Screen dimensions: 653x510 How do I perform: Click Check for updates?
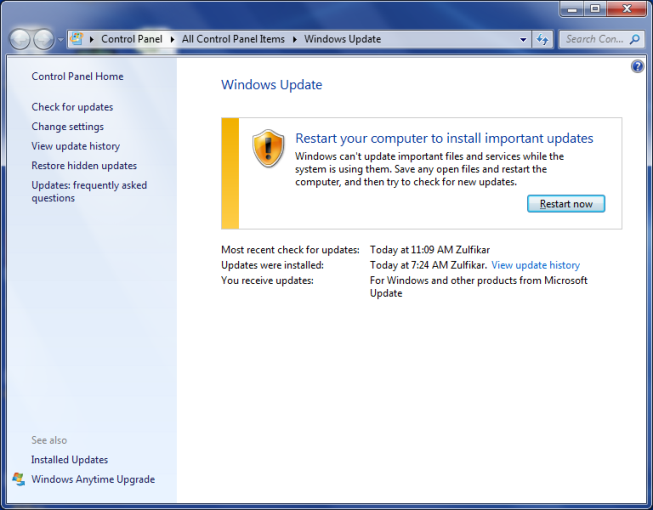72,107
